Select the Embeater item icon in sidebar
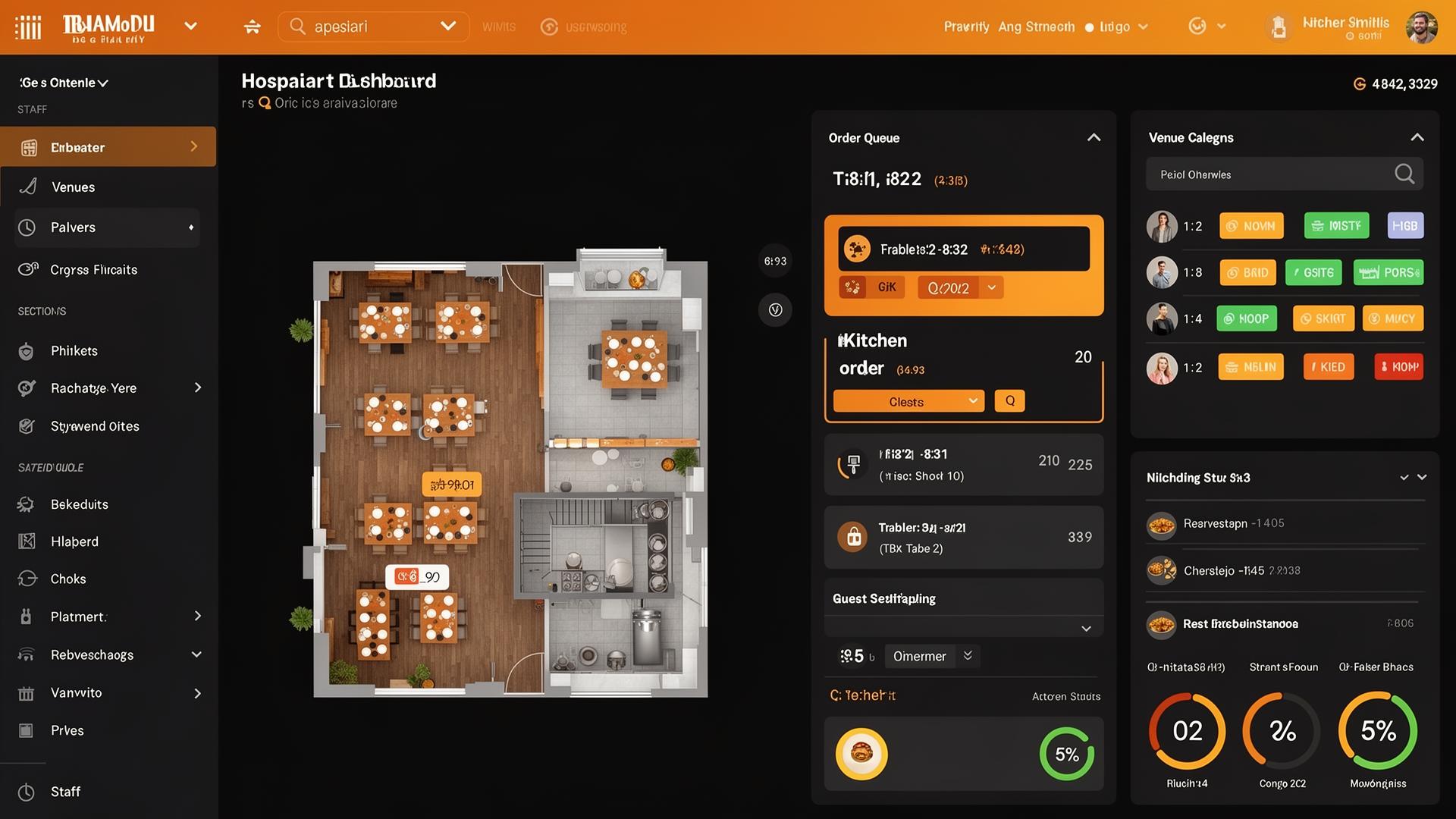 click(x=30, y=146)
